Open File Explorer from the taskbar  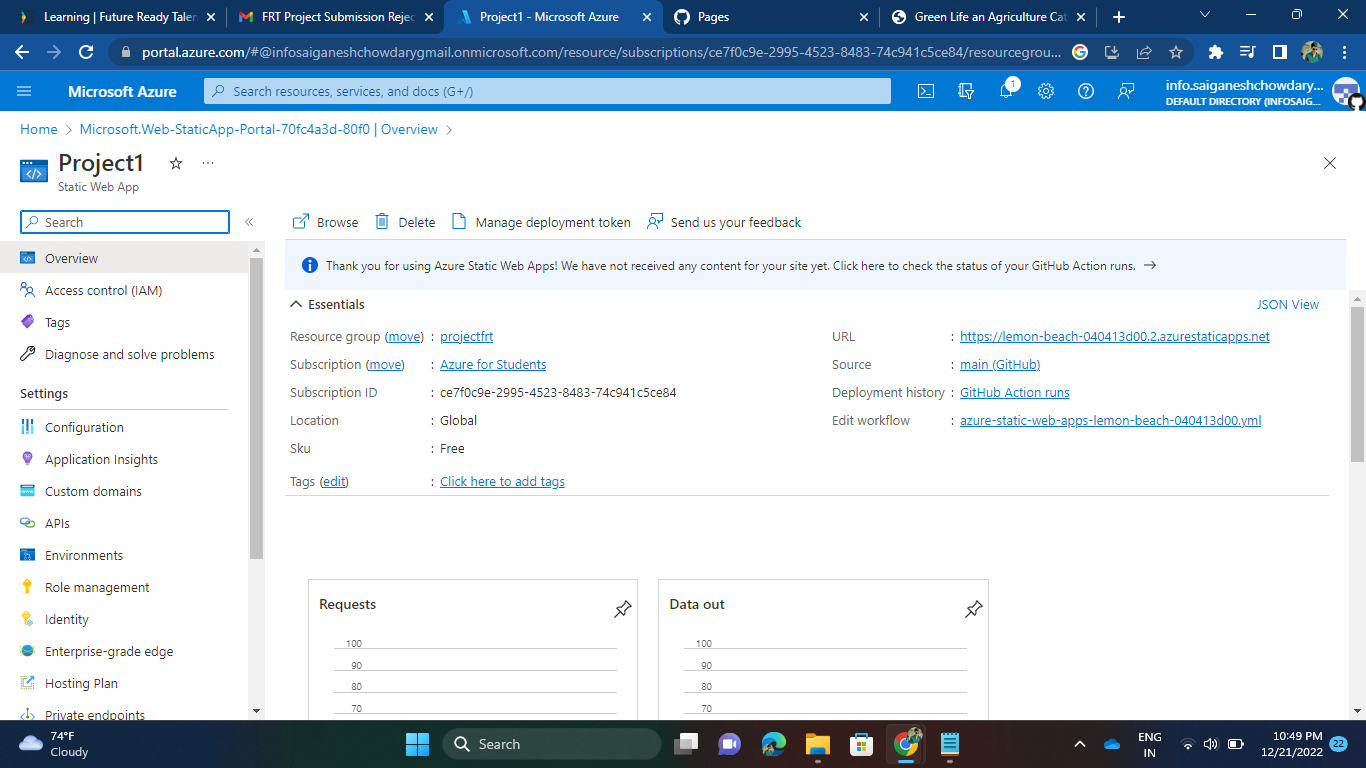coord(818,744)
